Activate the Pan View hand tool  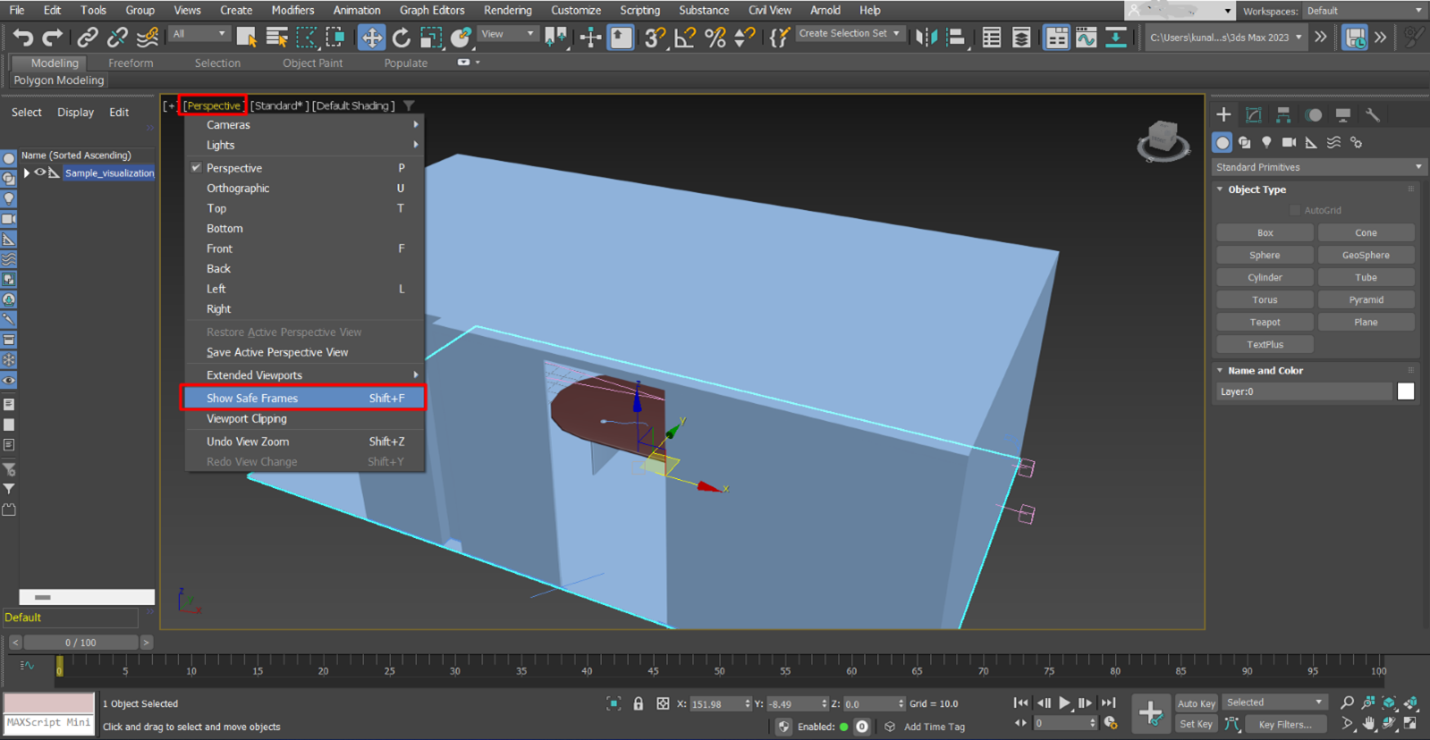1369,723
